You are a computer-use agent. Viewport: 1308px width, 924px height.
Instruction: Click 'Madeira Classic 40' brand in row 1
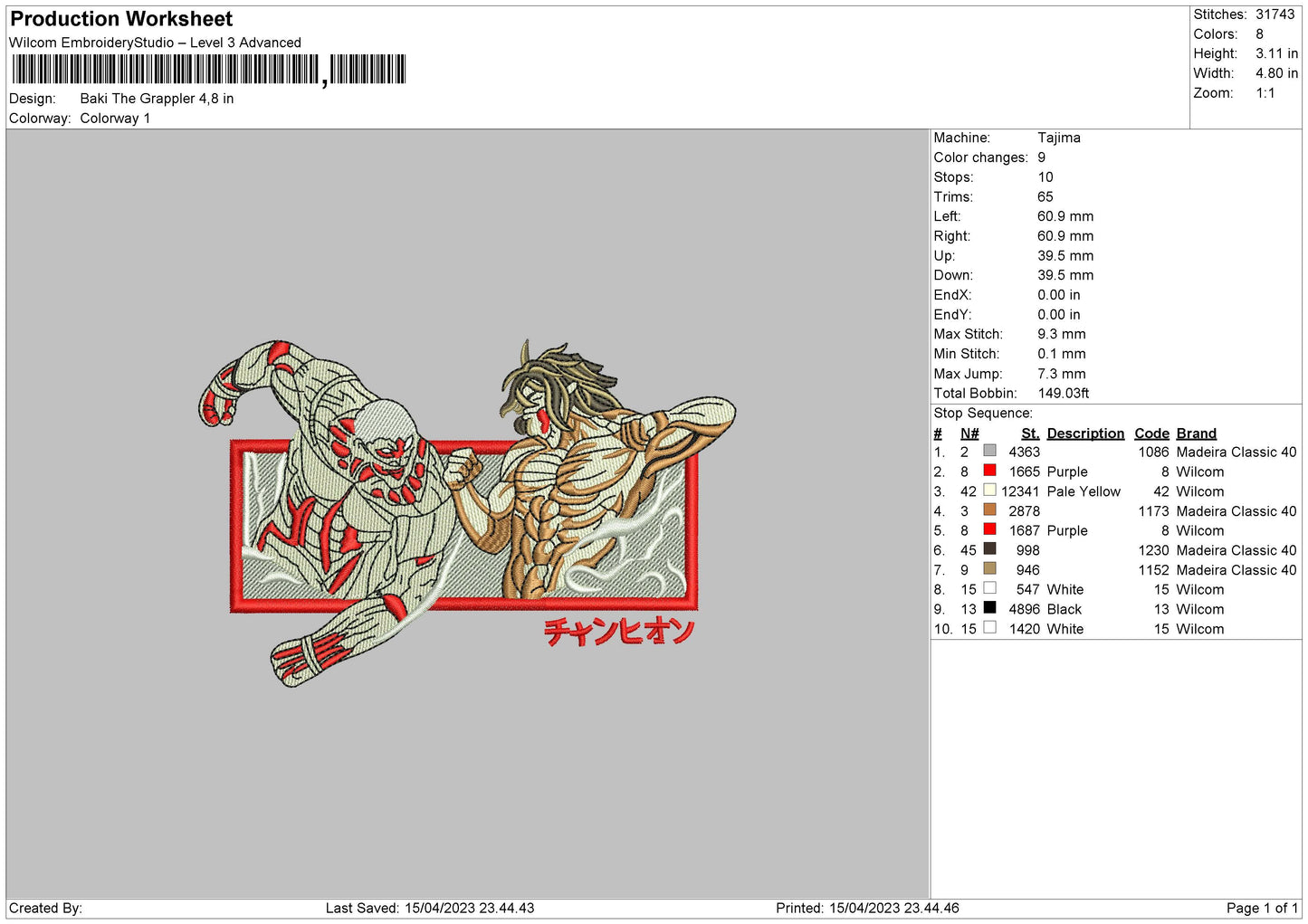click(1236, 452)
